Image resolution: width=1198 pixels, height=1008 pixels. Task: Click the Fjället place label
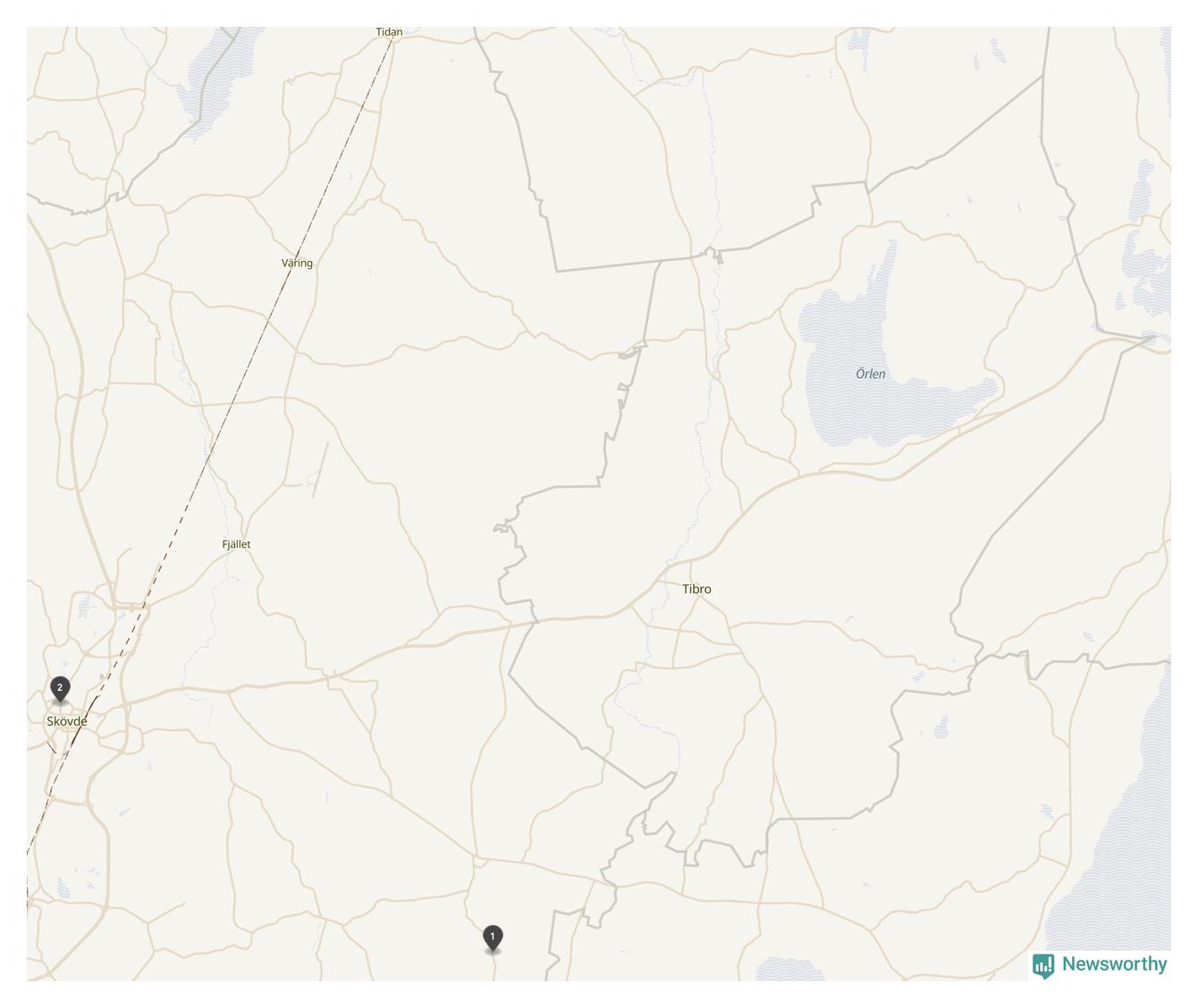[236, 544]
